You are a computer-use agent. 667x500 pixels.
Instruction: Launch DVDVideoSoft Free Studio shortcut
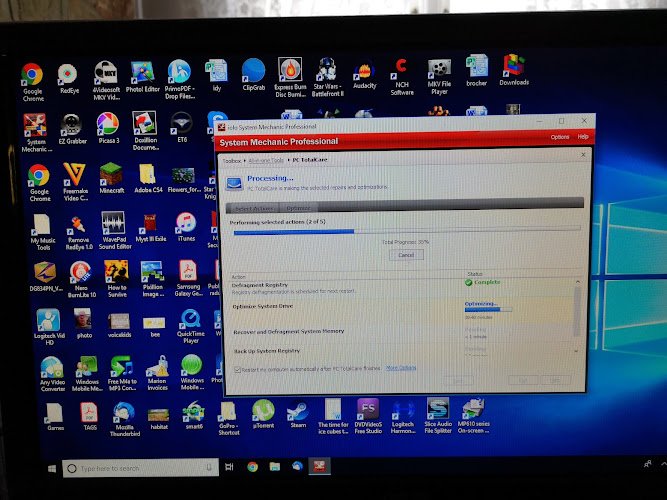(x=368, y=416)
